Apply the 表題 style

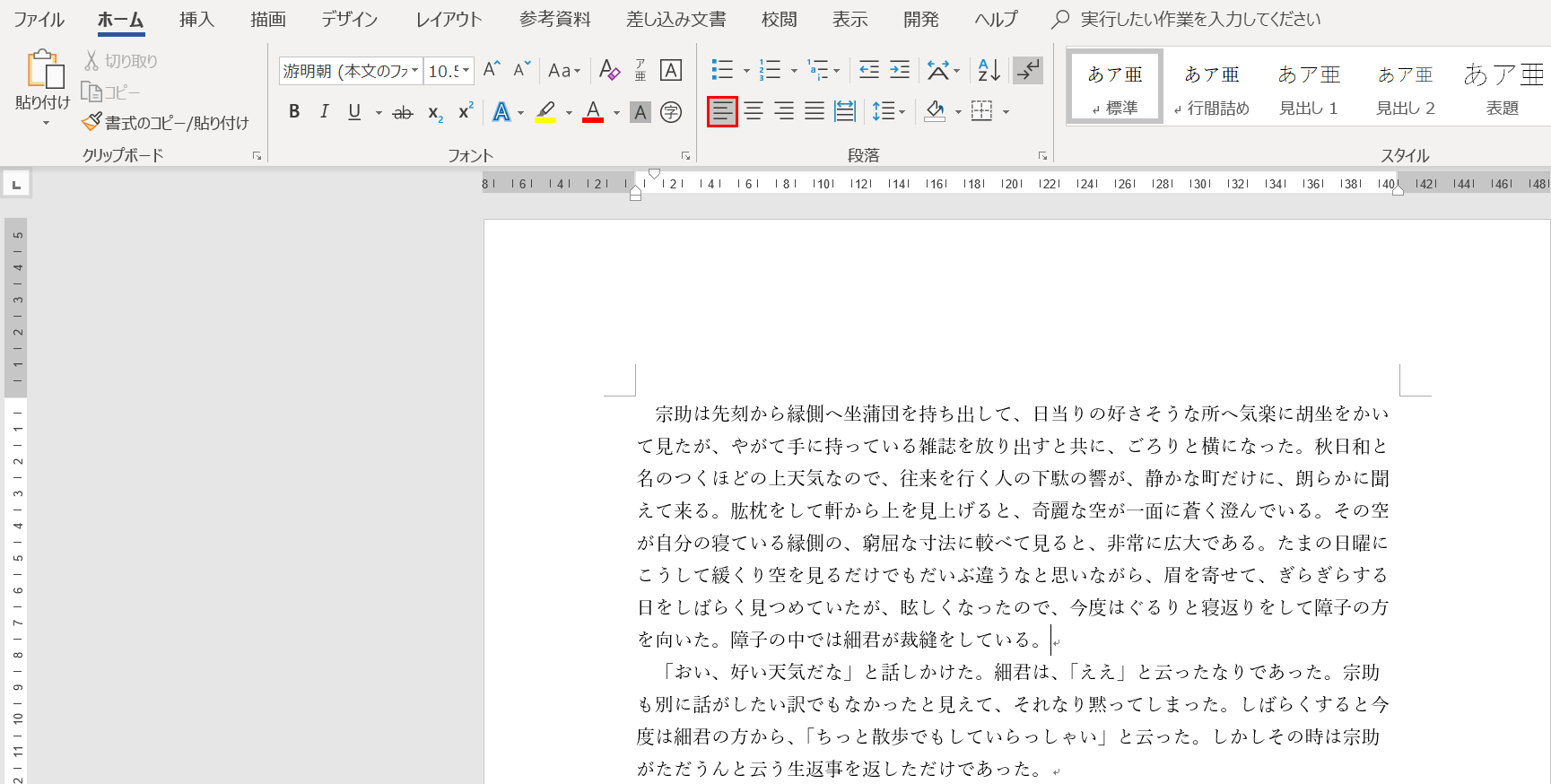pyautogui.click(x=1503, y=86)
